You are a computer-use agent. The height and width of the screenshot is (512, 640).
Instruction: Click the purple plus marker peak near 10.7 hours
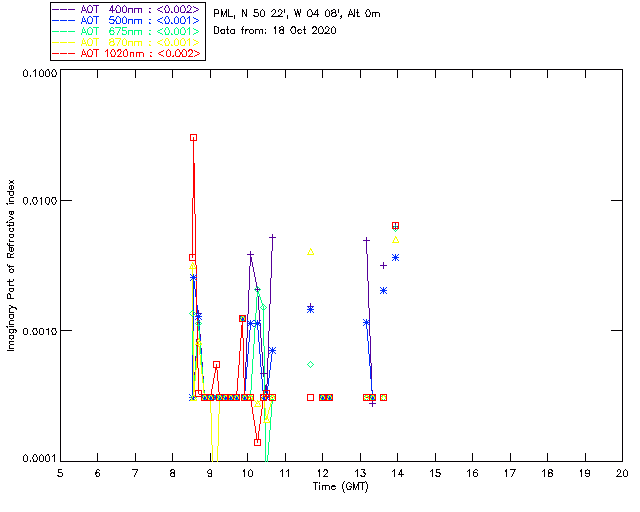coord(272,237)
